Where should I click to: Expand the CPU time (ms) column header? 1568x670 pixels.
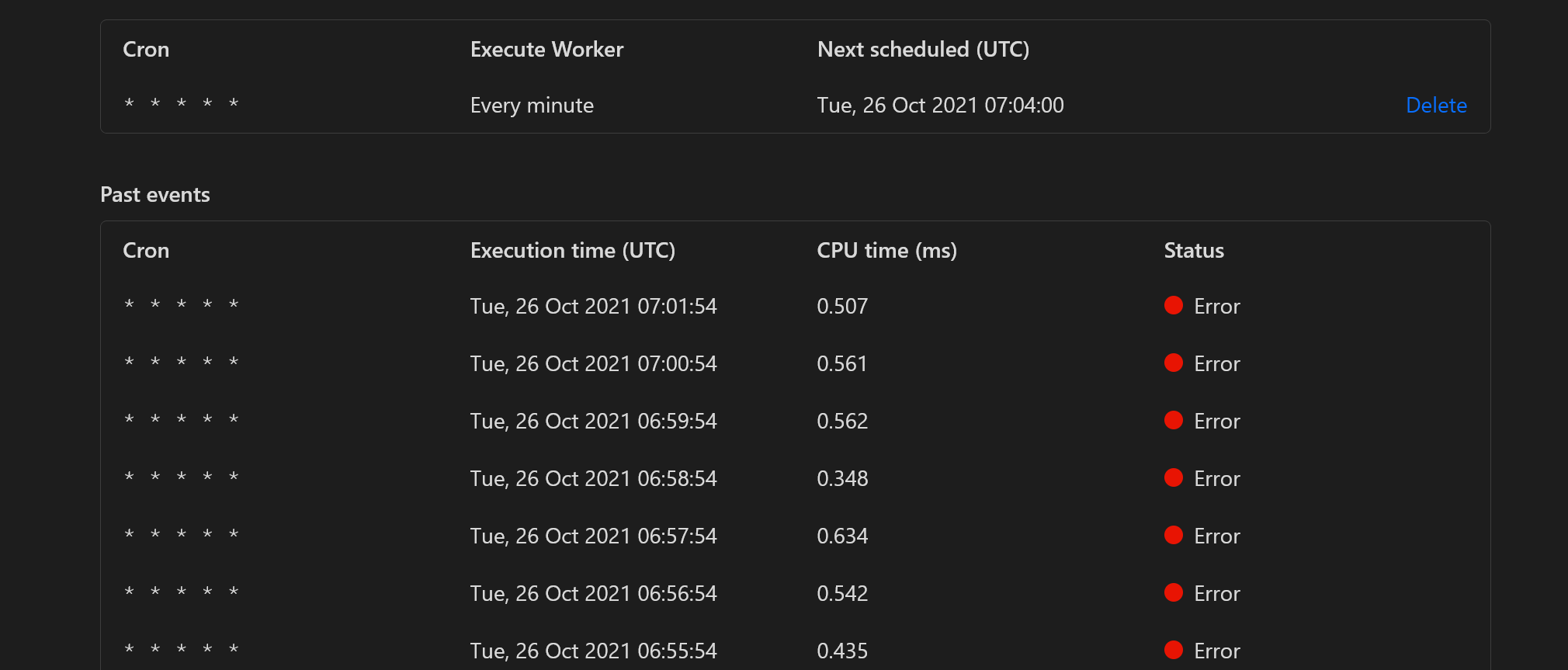886,250
